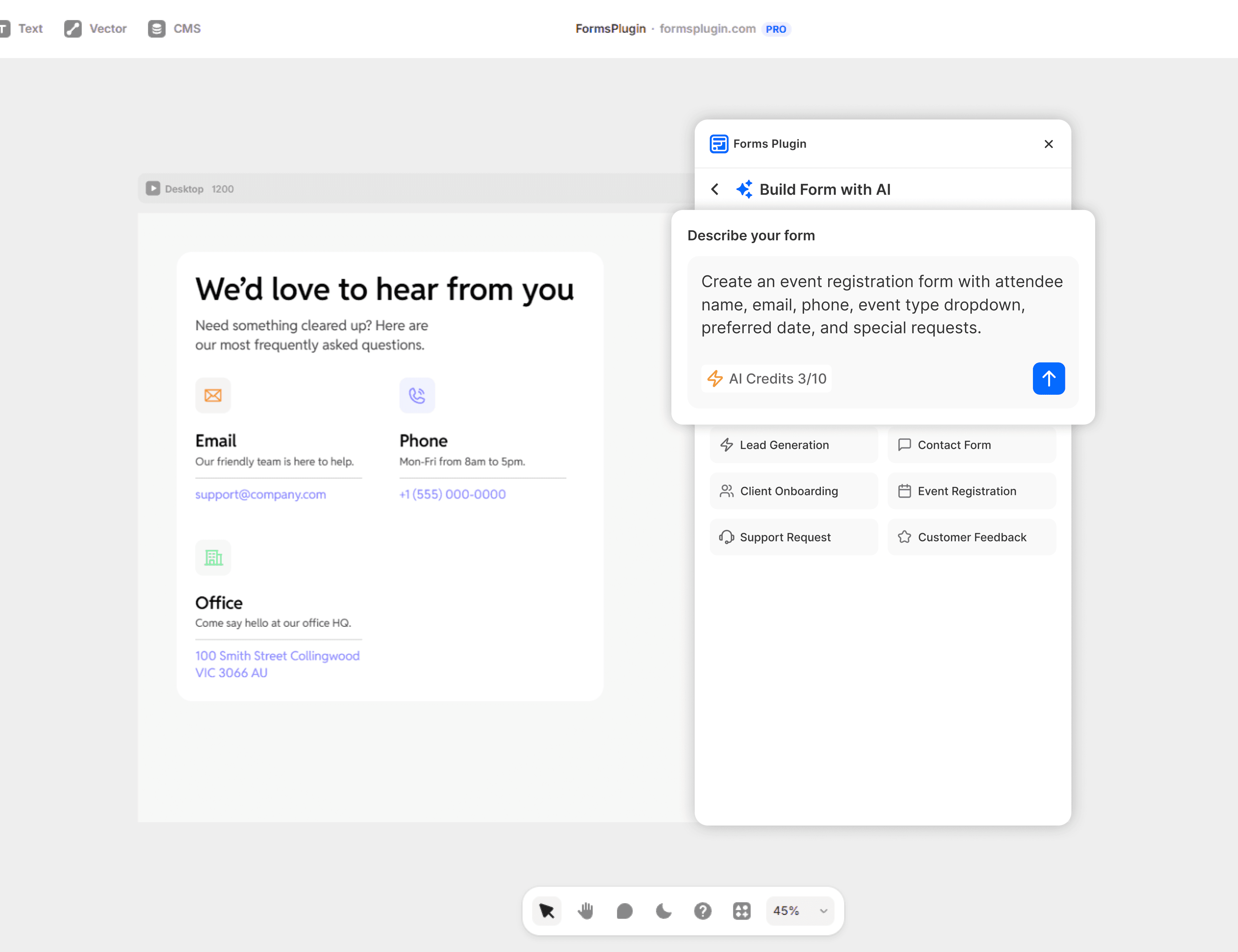Select the cursor pointer tool
Viewport: 1238px width, 952px height.
pyautogui.click(x=547, y=911)
